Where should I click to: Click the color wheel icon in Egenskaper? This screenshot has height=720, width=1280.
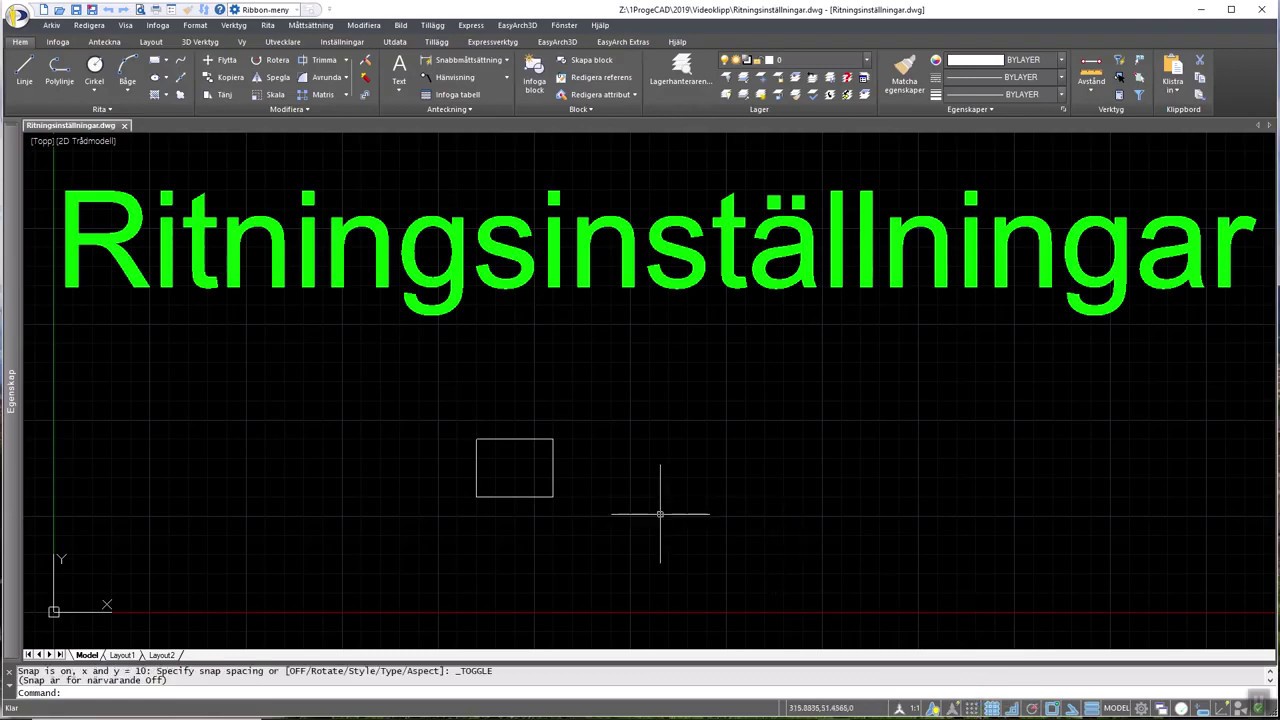coord(936,60)
